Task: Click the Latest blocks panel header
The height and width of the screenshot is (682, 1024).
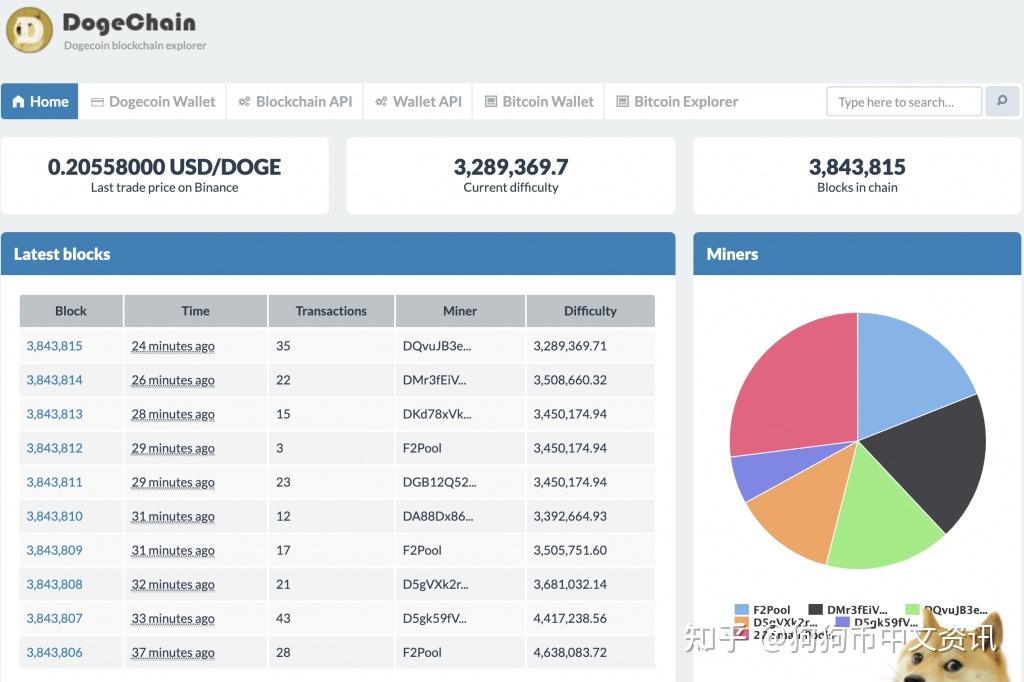Action: tap(338, 253)
